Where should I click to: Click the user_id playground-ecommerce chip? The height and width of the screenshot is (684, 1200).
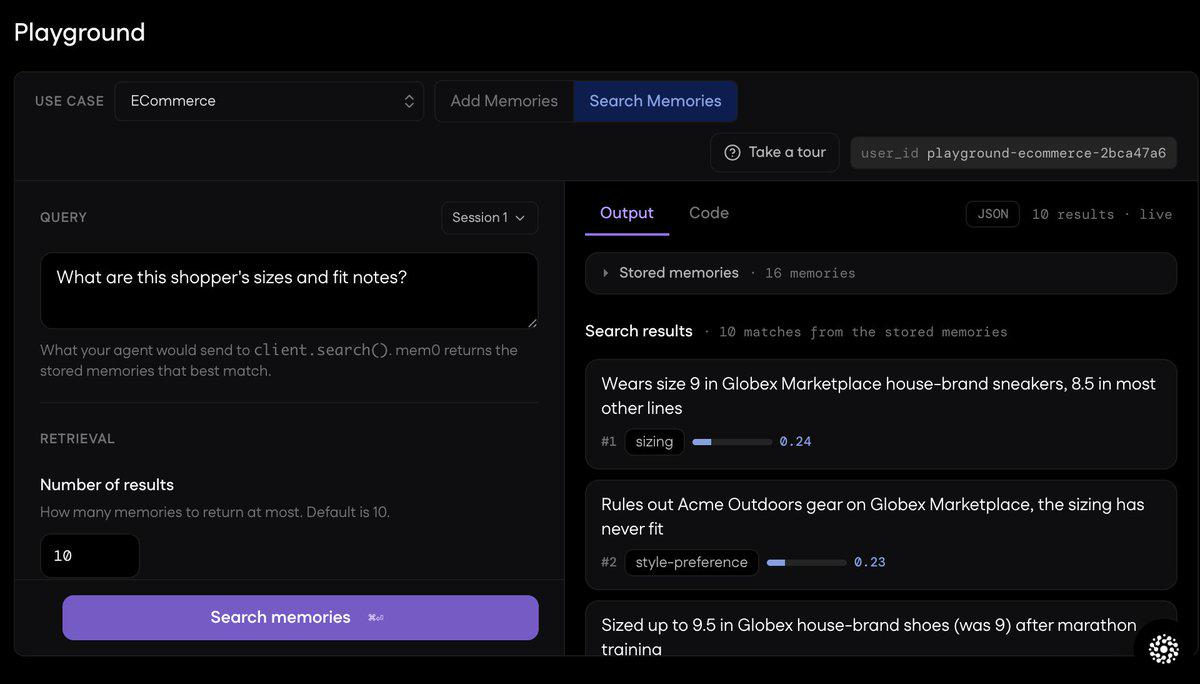click(x=1013, y=153)
